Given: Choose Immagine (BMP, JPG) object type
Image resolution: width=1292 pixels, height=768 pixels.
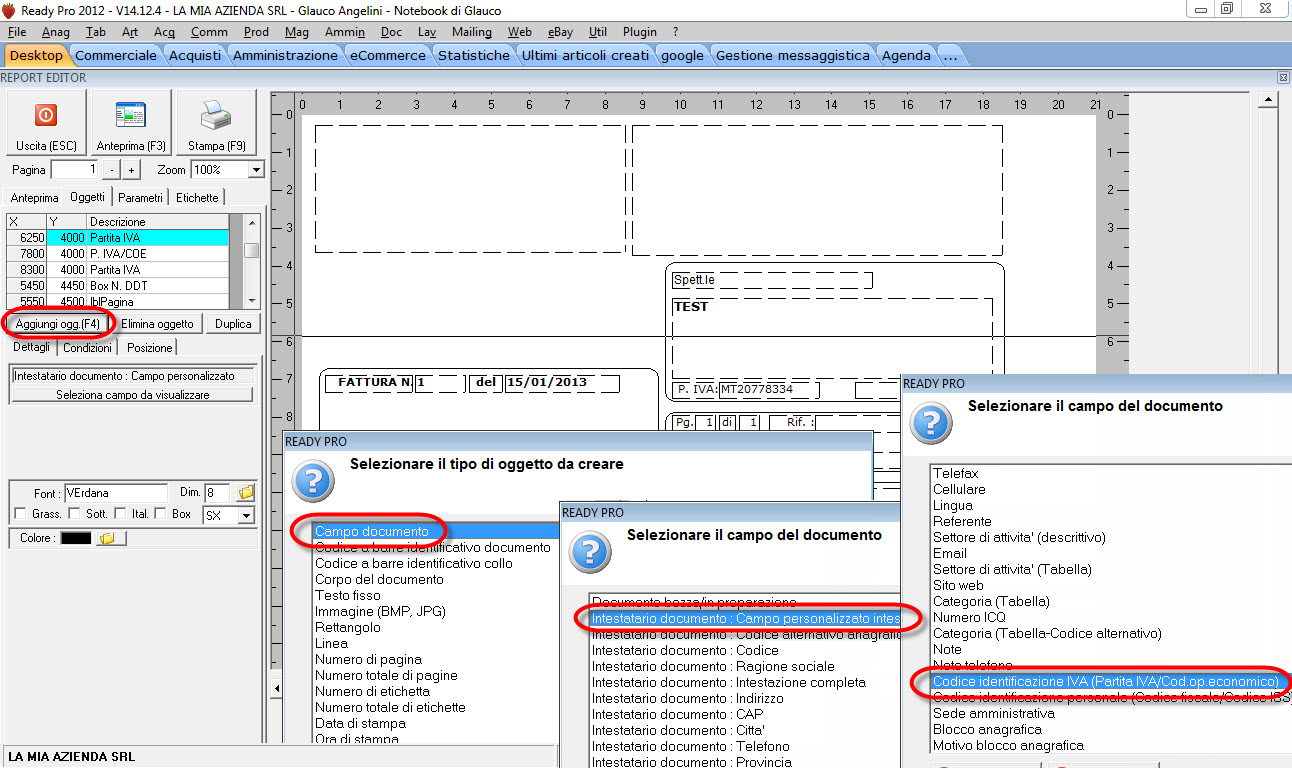Looking at the screenshot, I should 380,611.
